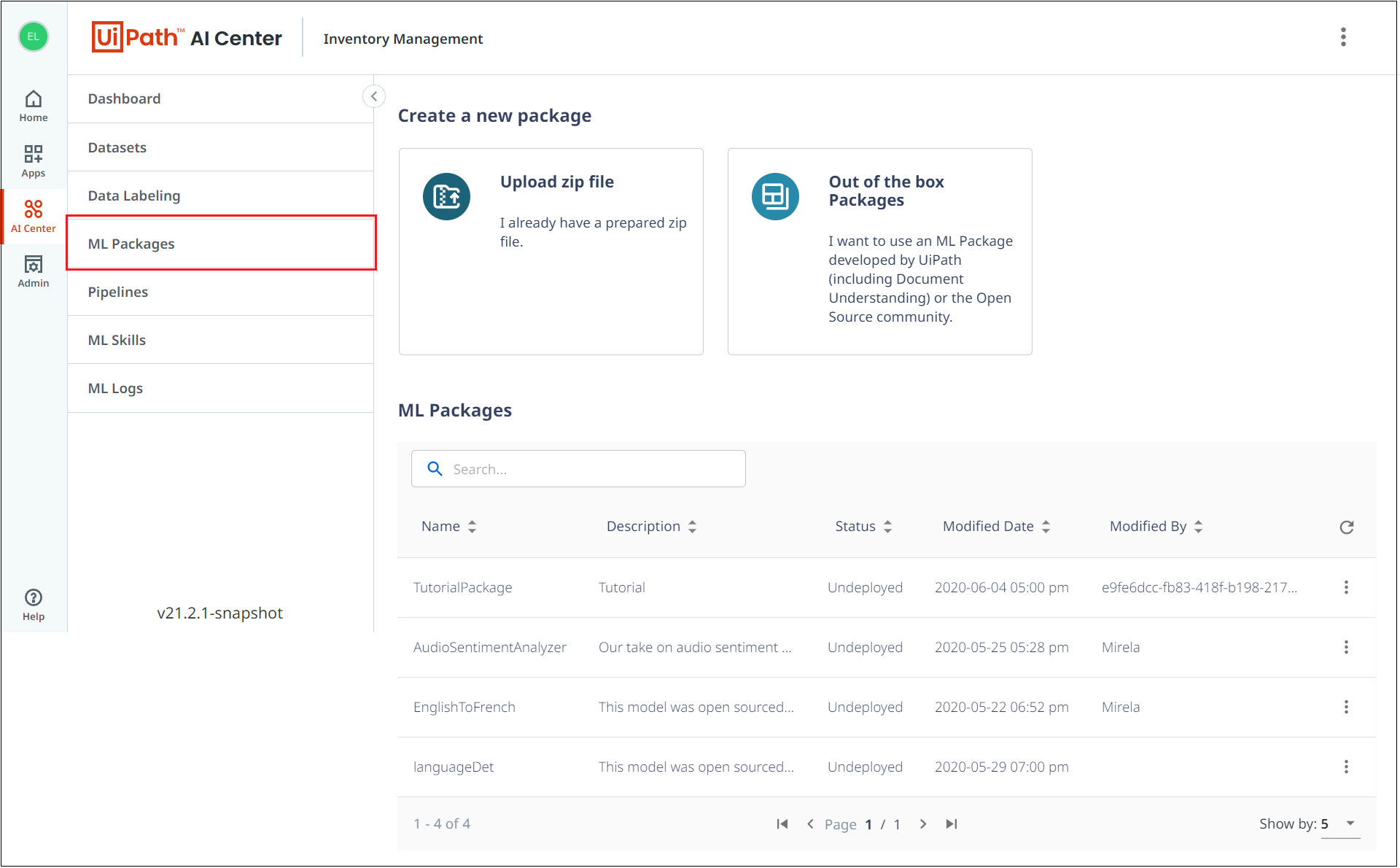Click the 2020-06-04 05:00 pm date cell
The image size is (1400, 868).
pyautogui.click(x=1001, y=588)
